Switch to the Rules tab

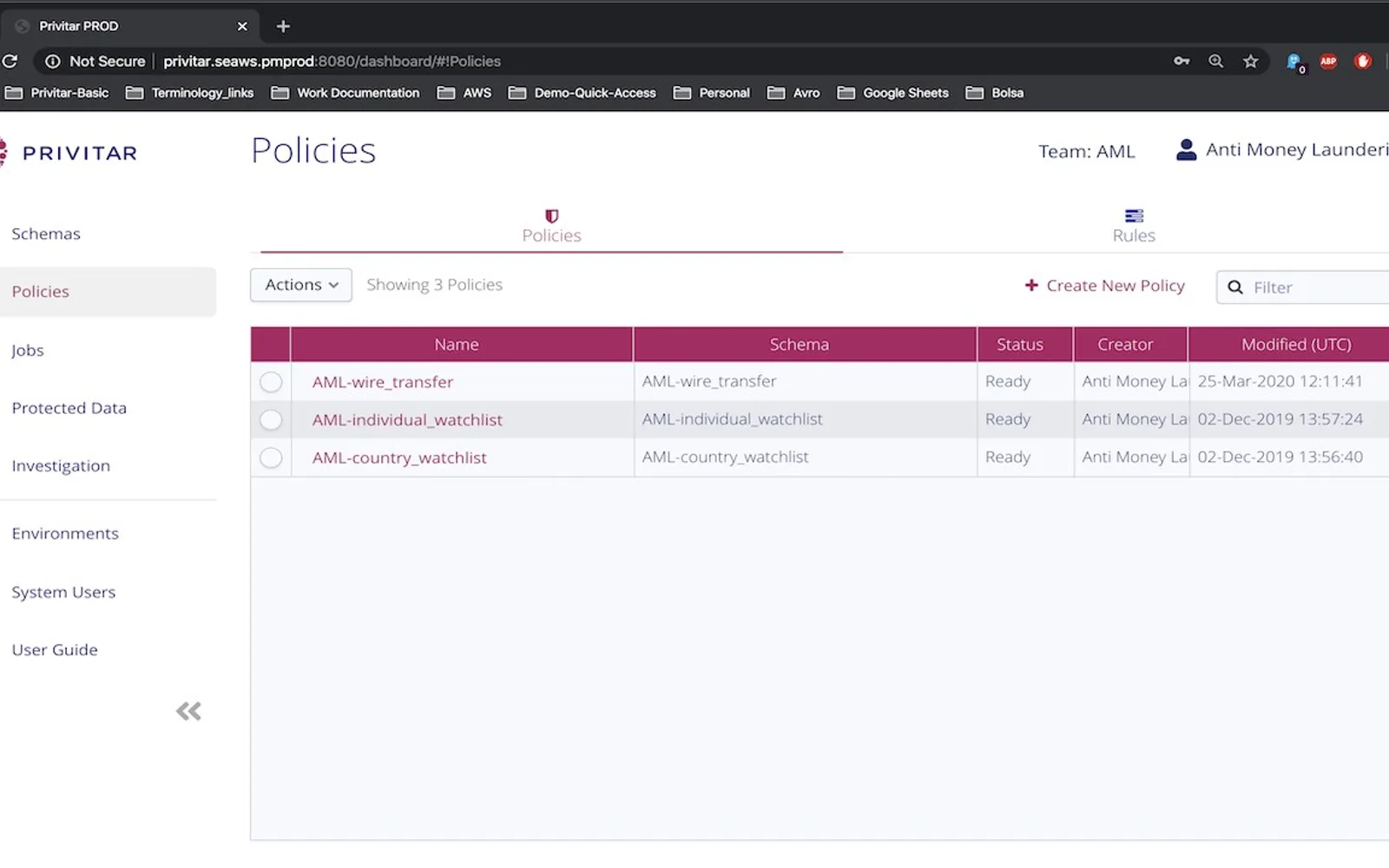click(1134, 227)
